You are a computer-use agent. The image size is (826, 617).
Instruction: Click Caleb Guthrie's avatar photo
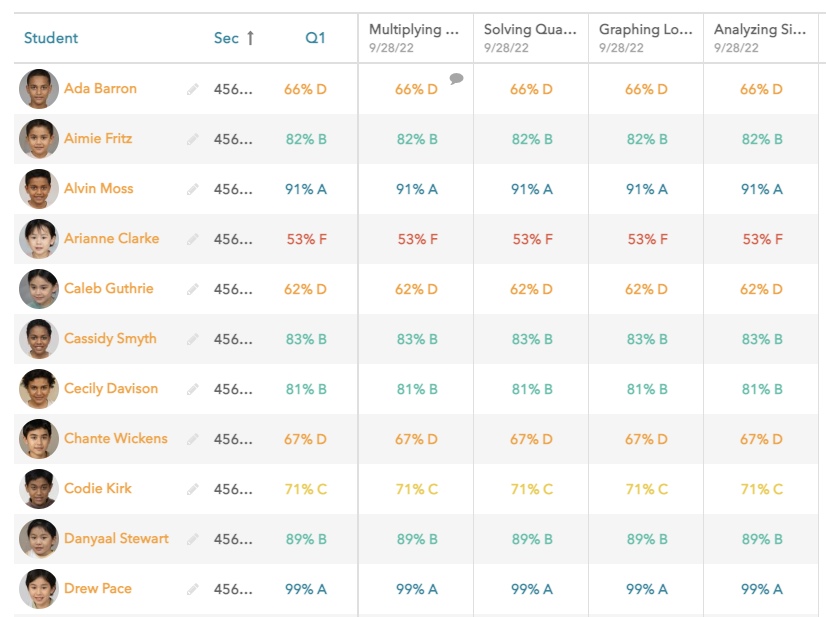click(39, 289)
